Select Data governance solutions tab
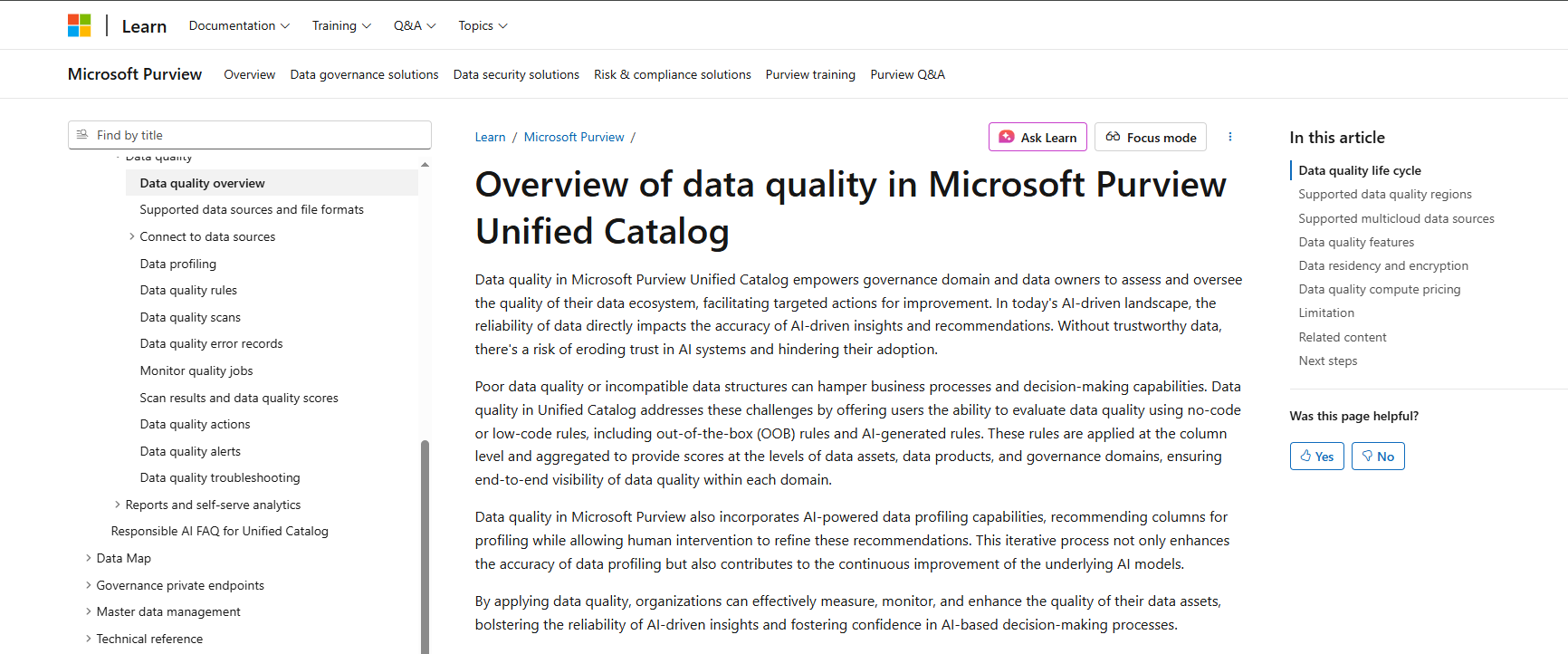This screenshot has width=1568, height=654. pos(364,74)
